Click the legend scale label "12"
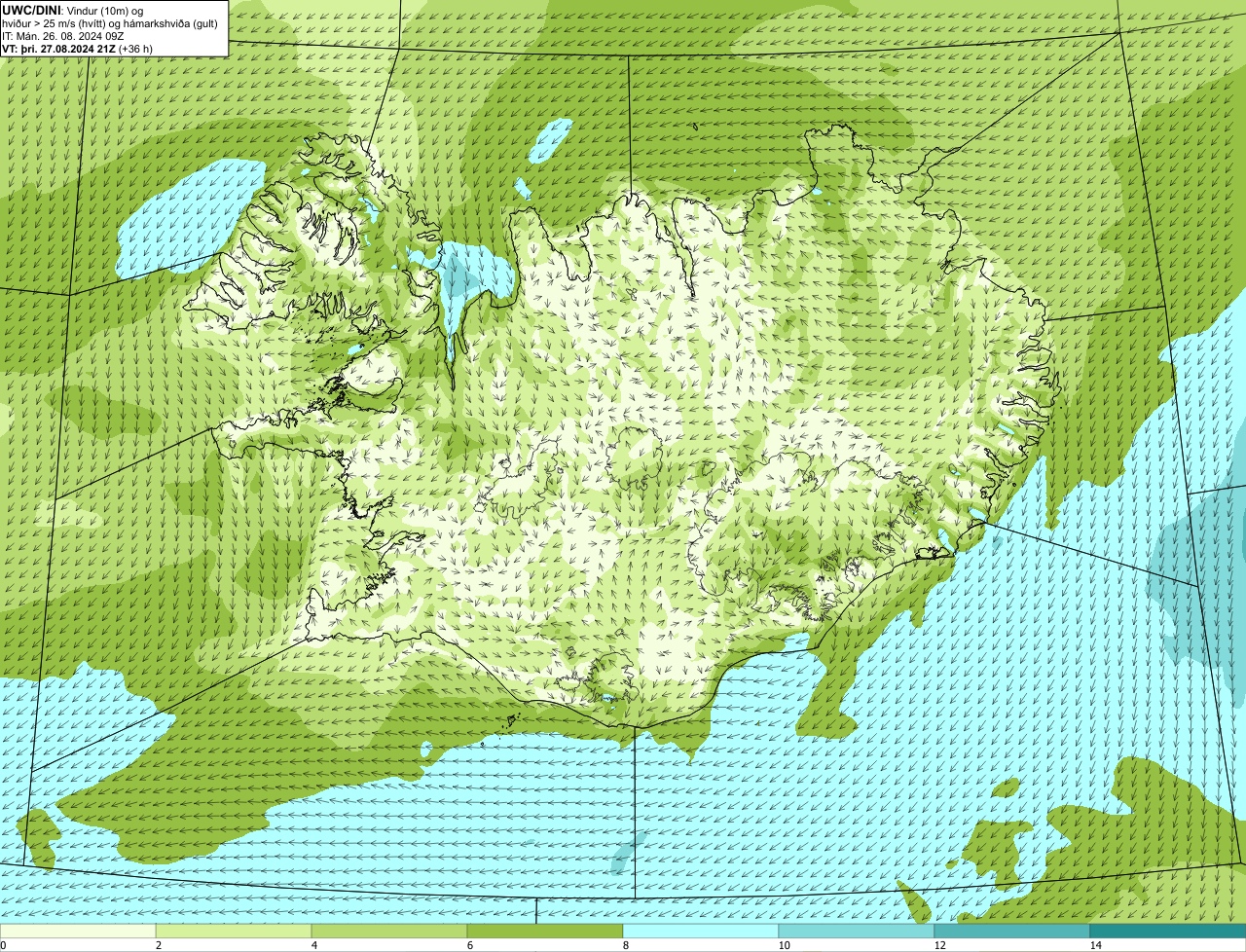1246x952 pixels. [939, 945]
